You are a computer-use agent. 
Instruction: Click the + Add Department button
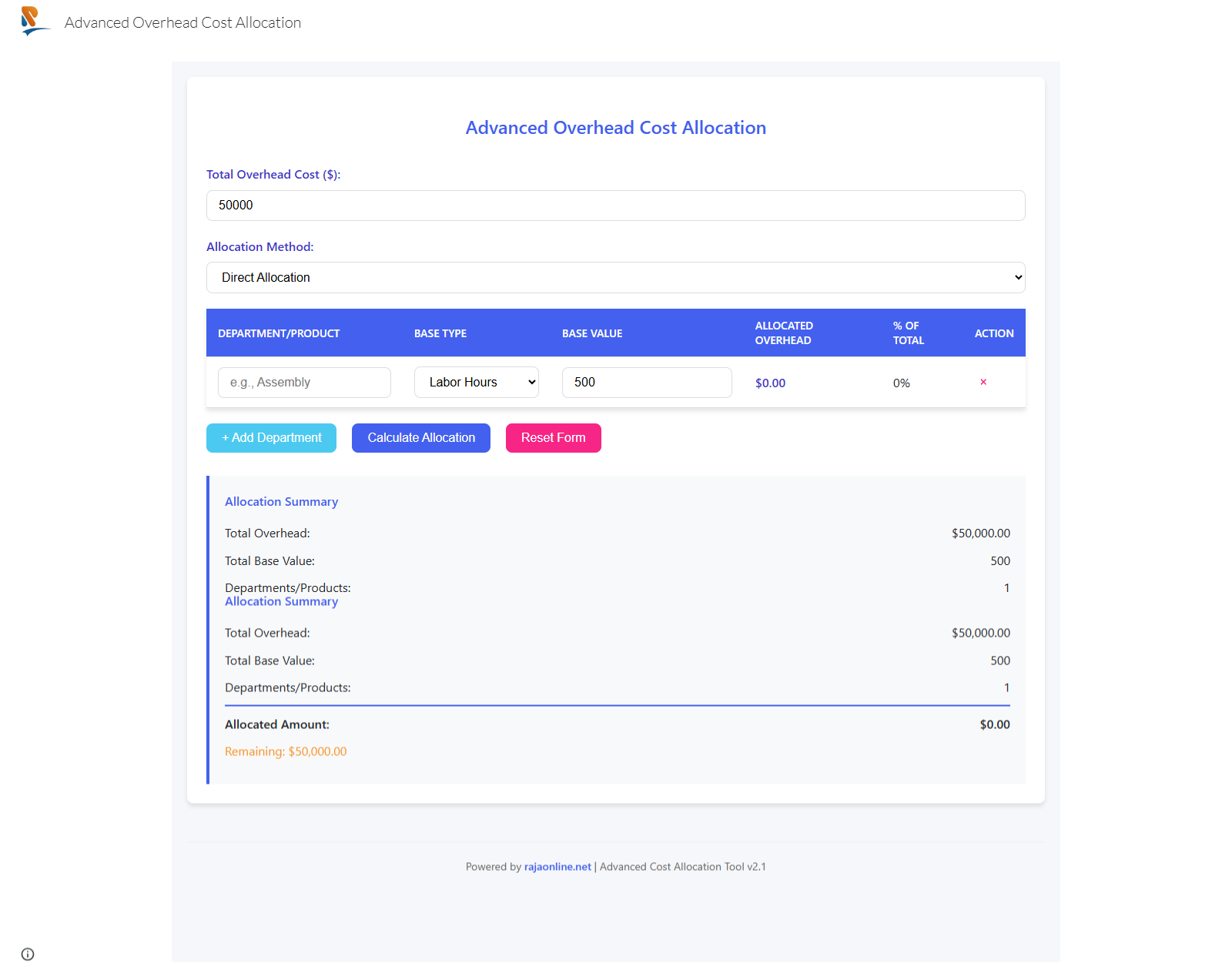[x=271, y=438]
